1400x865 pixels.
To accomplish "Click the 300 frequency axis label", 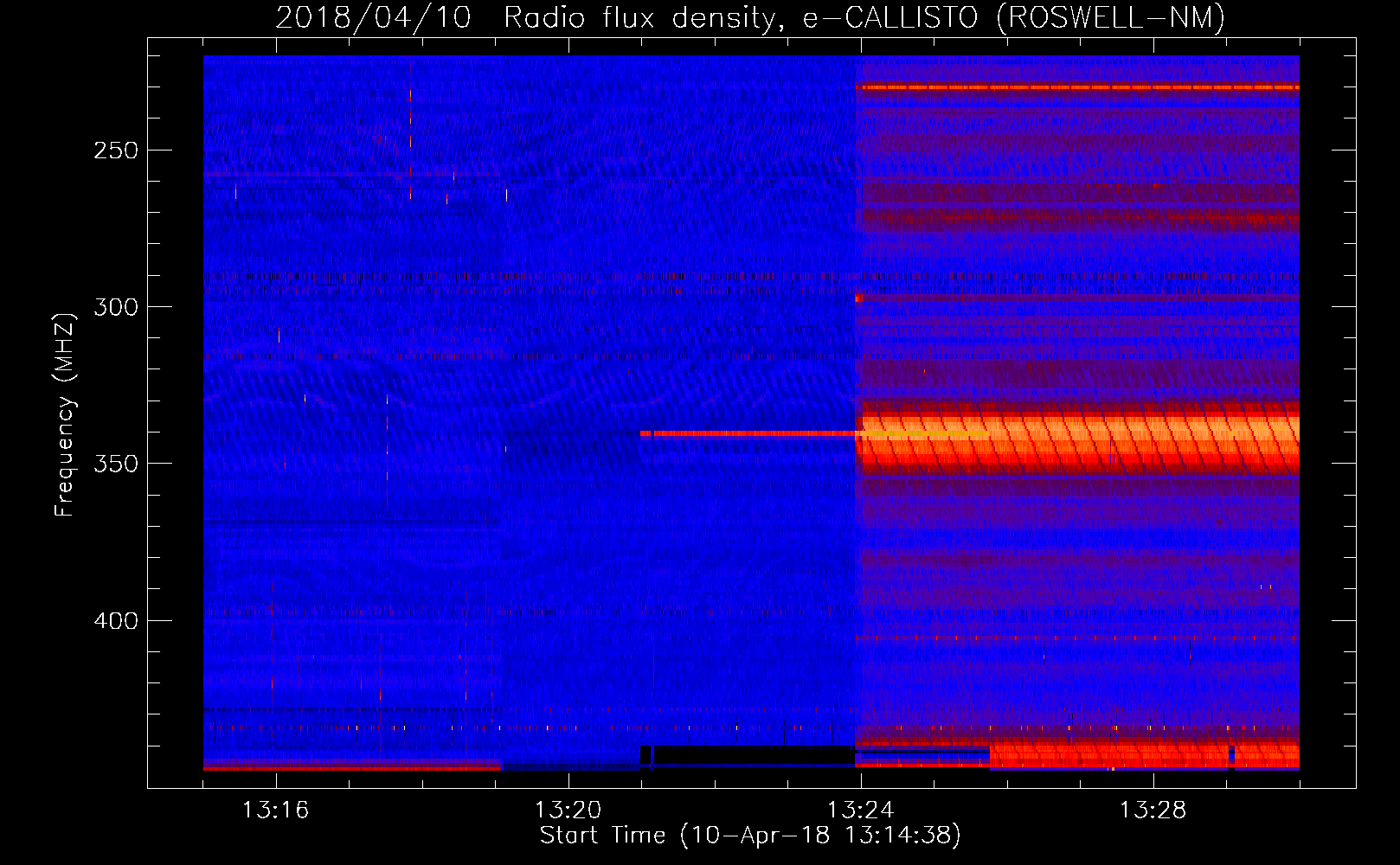I will click(116, 307).
